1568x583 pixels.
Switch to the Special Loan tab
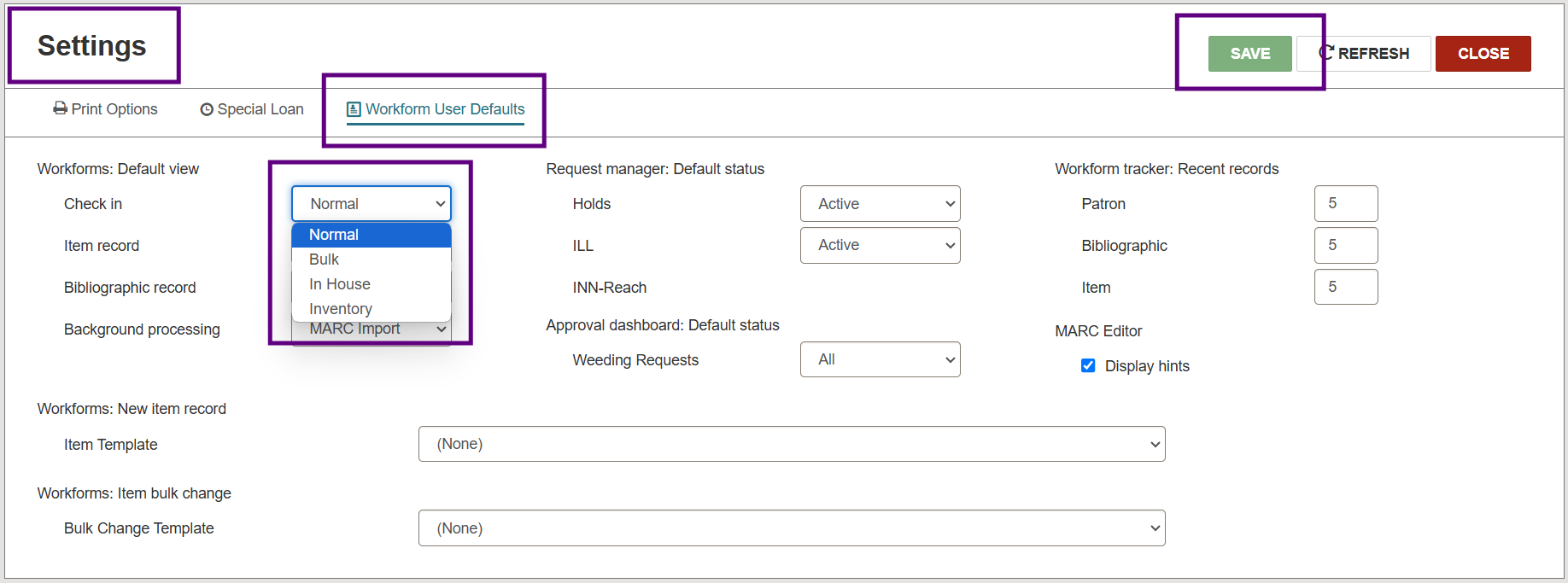click(x=252, y=109)
